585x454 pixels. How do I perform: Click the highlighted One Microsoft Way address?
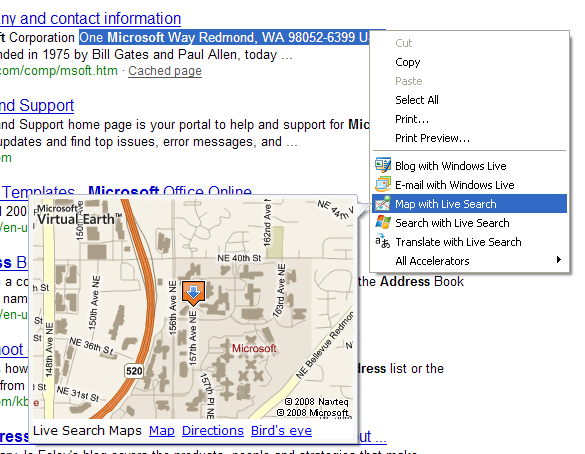(225, 37)
